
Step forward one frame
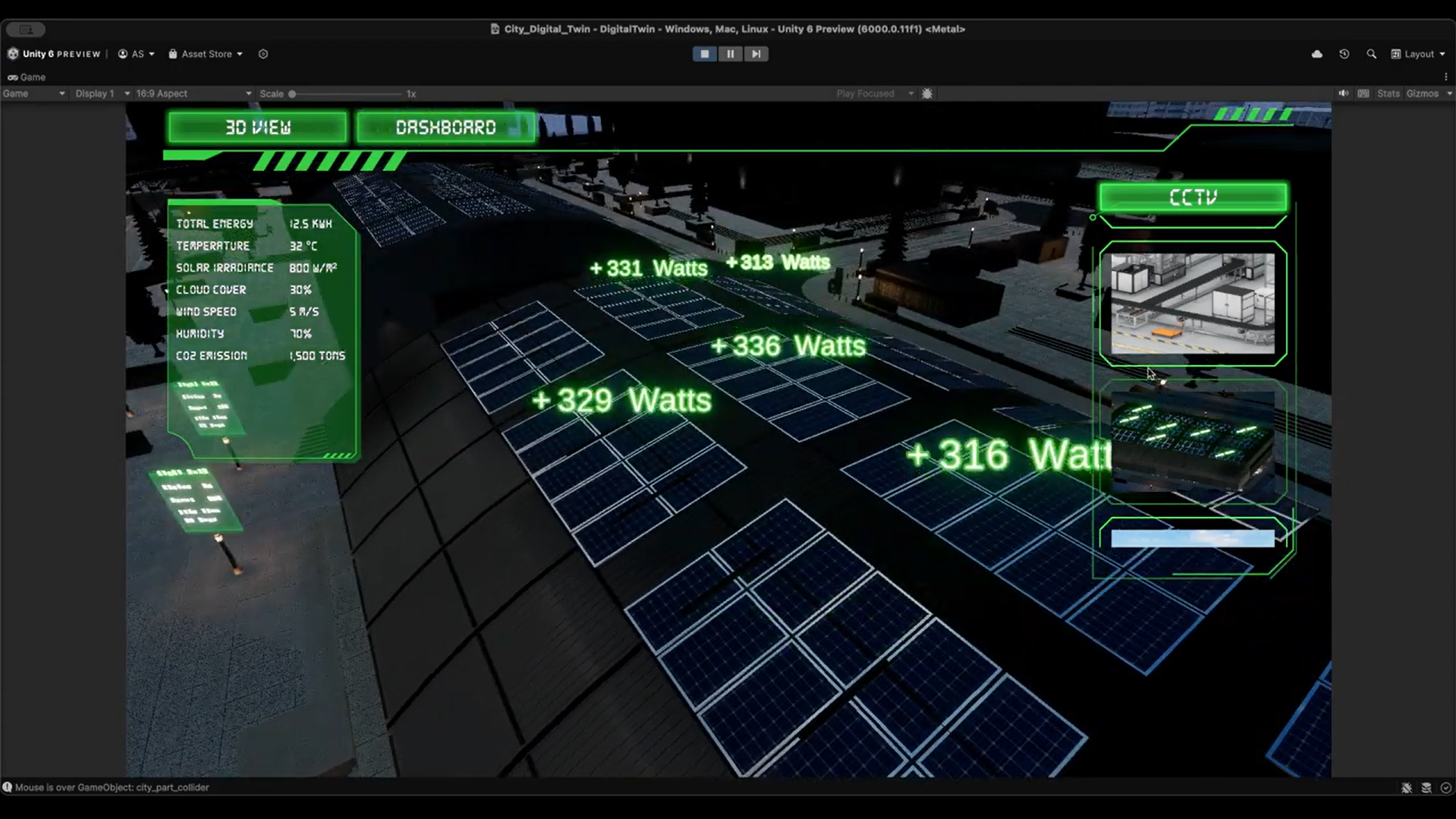coord(756,54)
